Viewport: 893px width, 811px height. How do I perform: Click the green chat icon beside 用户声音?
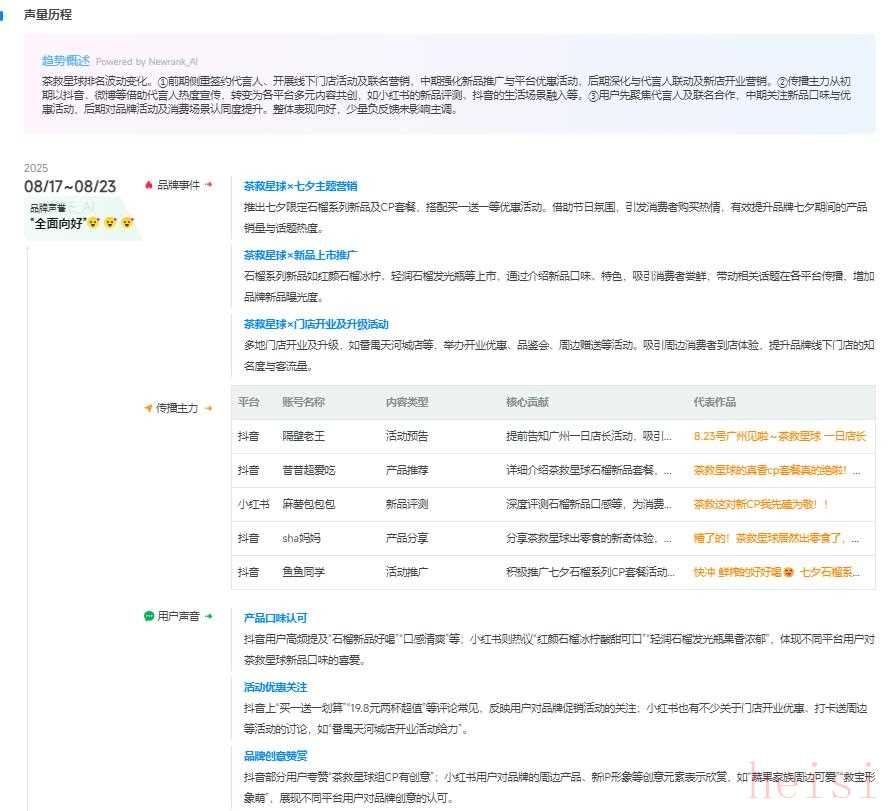(149, 617)
